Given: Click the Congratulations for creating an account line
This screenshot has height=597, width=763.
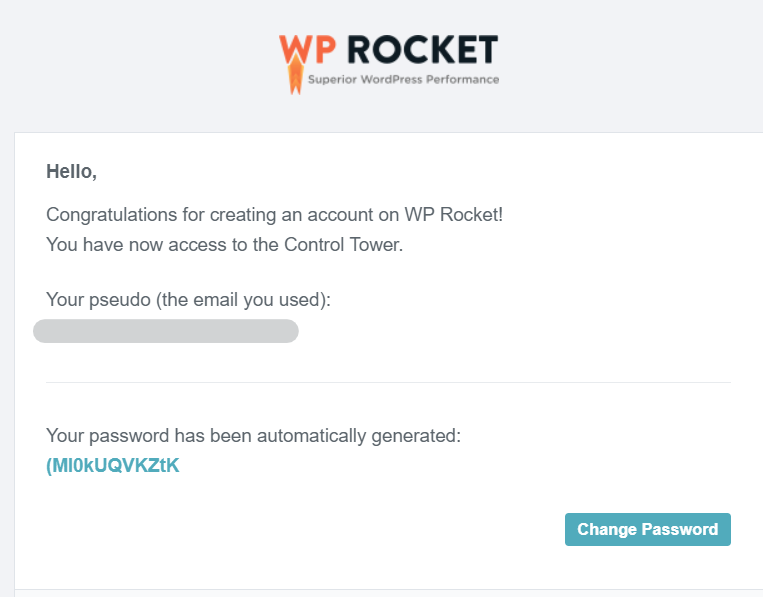Looking at the screenshot, I should click(274, 215).
